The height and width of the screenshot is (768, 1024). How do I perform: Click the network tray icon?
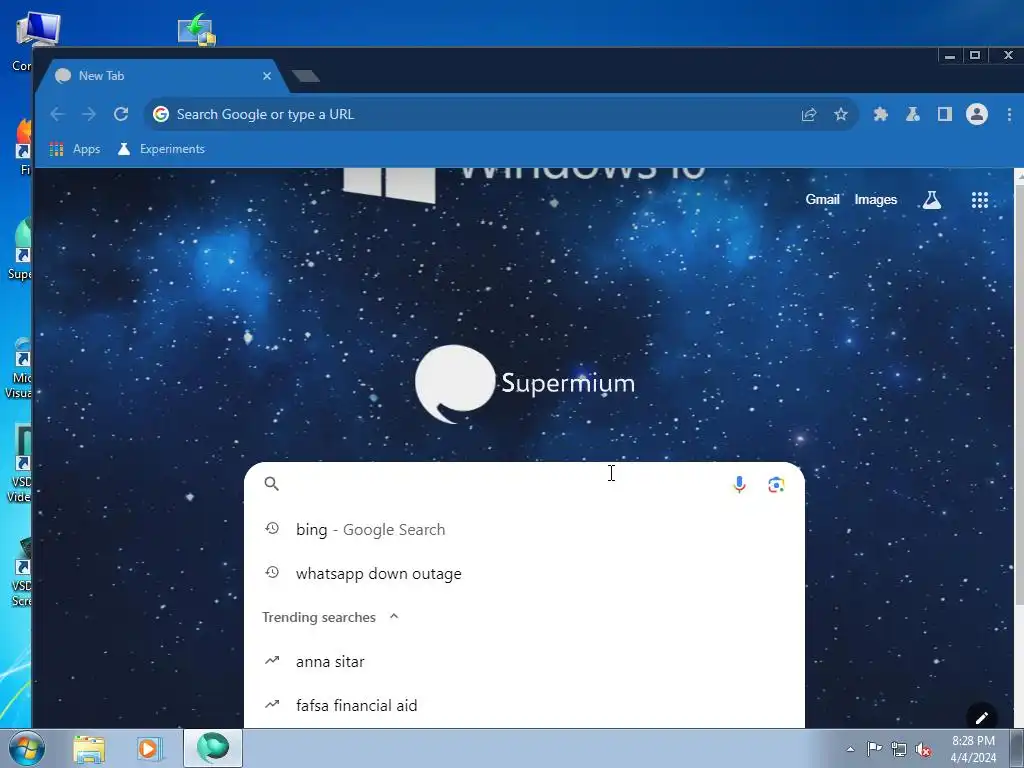[899, 750]
